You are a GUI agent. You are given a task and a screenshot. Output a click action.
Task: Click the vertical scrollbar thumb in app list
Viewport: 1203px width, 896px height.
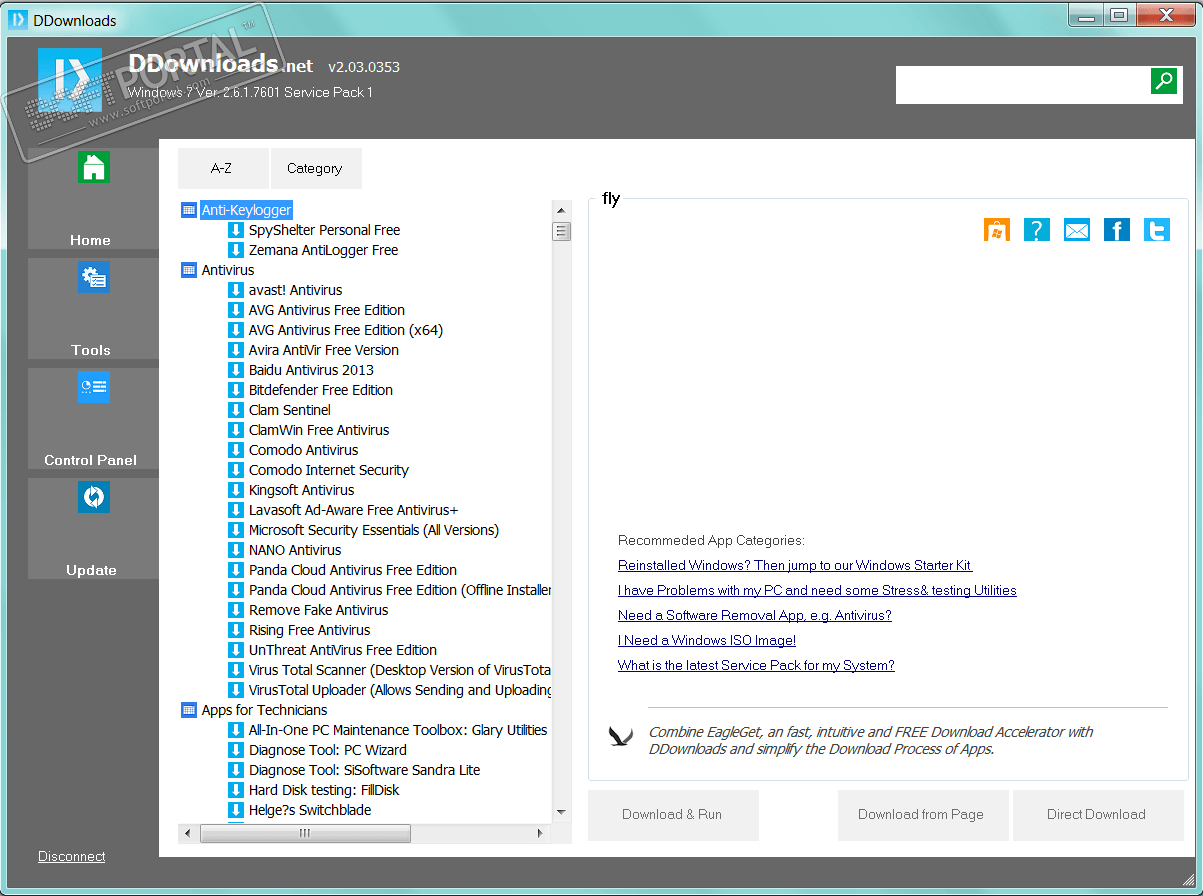(x=561, y=231)
